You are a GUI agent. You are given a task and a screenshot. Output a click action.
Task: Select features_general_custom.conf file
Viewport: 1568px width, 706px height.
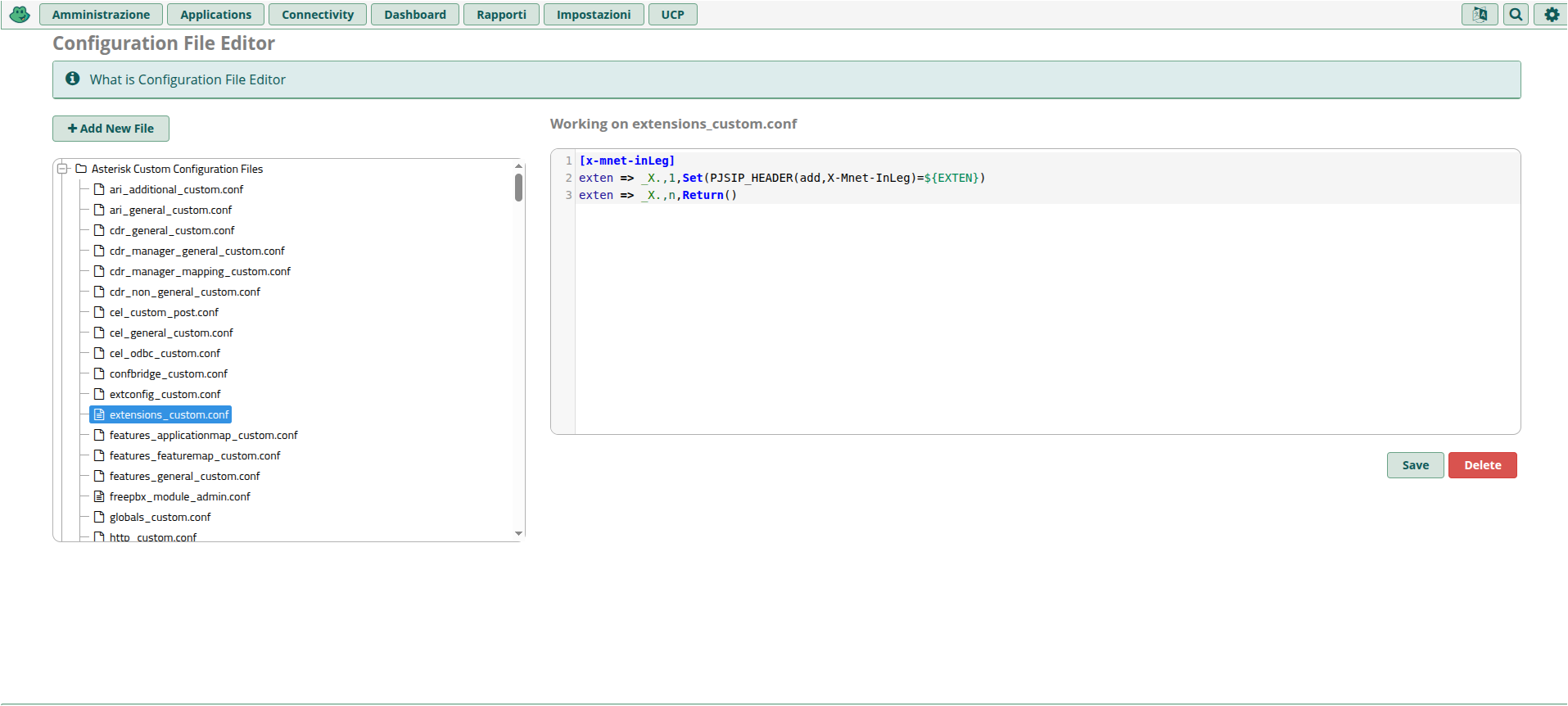(x=184, y=476)
